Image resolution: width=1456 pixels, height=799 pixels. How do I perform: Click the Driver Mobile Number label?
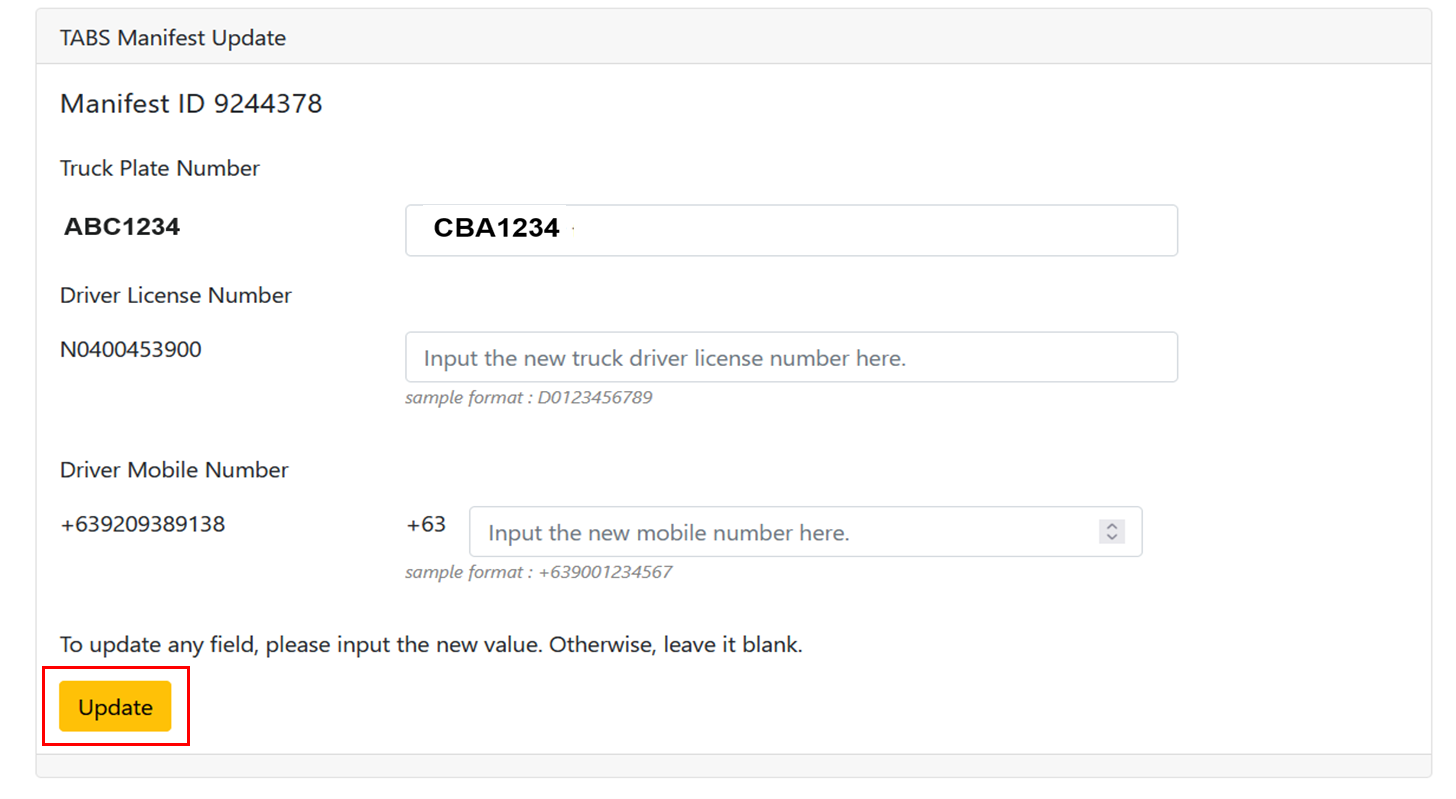[174, 470]
